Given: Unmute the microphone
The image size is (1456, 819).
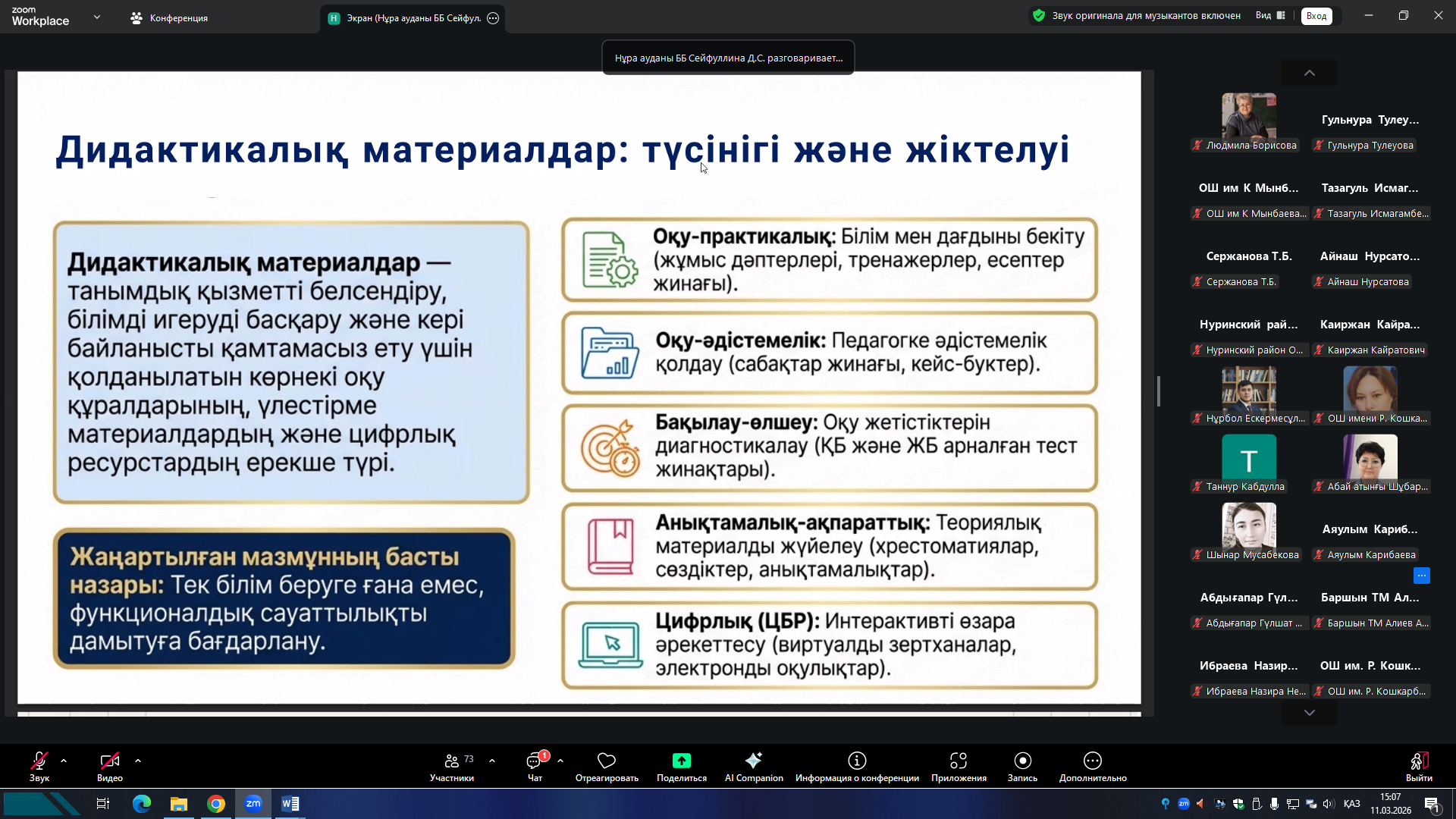Looking at the screenshot, I should [x=39, y=766].
